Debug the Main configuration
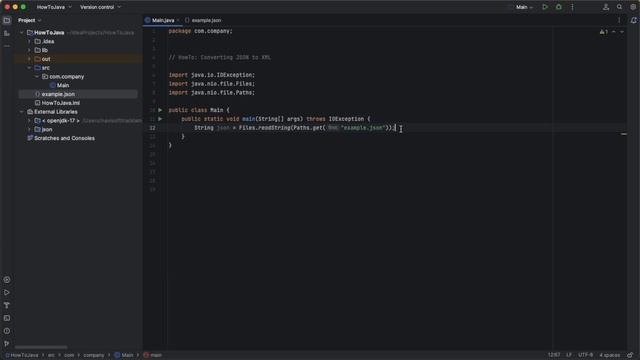The image size is (640, 360). click(x=558, y=7)
